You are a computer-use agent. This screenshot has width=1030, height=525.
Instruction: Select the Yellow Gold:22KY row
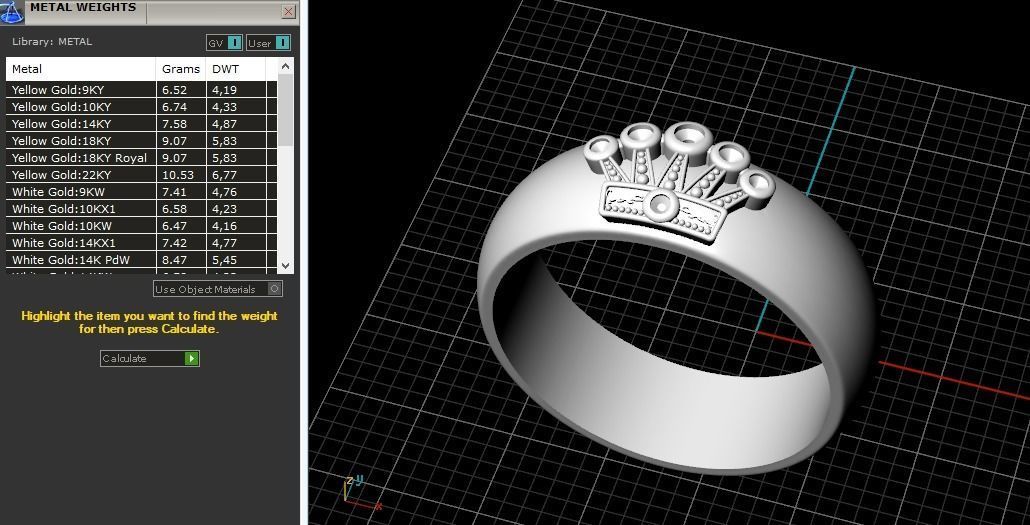pyautogui.click(x=141, y=175)
